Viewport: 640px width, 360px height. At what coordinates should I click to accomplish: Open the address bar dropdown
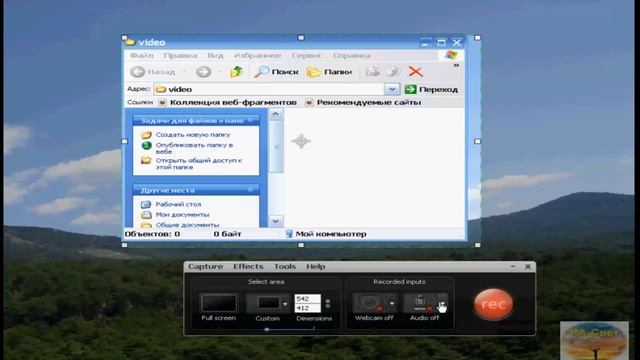coord(392,89)
